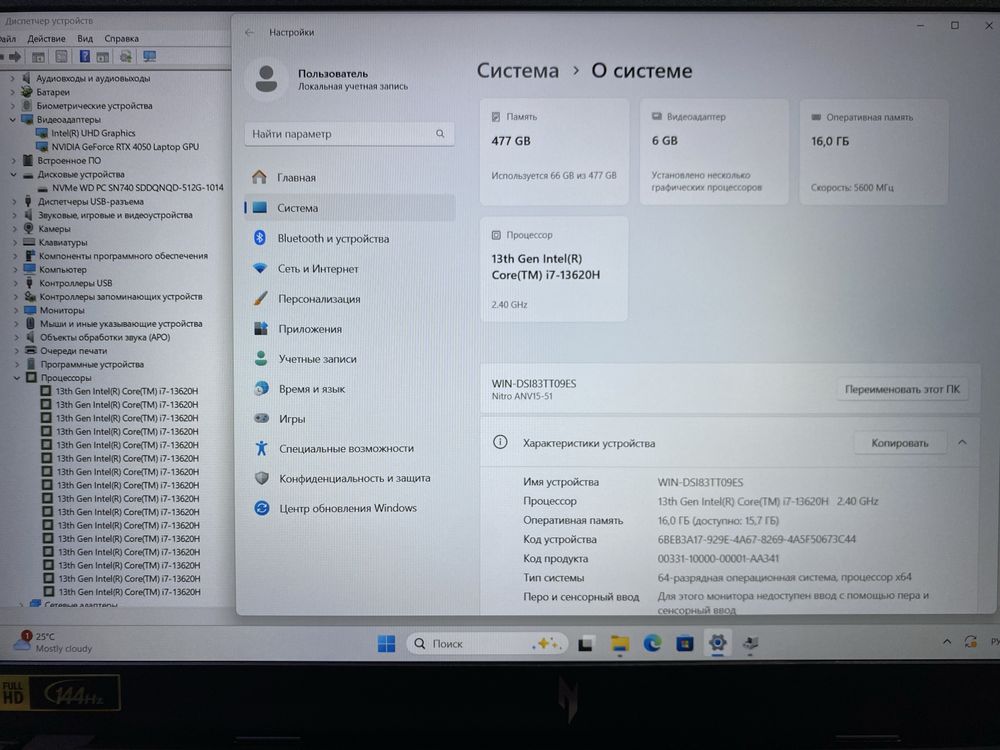Click the monitor scan icon in Device Manager toolbar
Screen dimensions: 1000x750
[x=149, y=57]
